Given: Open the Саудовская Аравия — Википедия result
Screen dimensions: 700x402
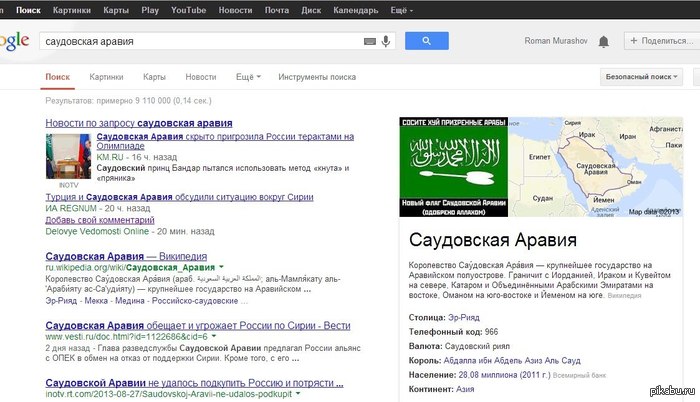Looking at the screenshot, I should [x=126, y=256].
